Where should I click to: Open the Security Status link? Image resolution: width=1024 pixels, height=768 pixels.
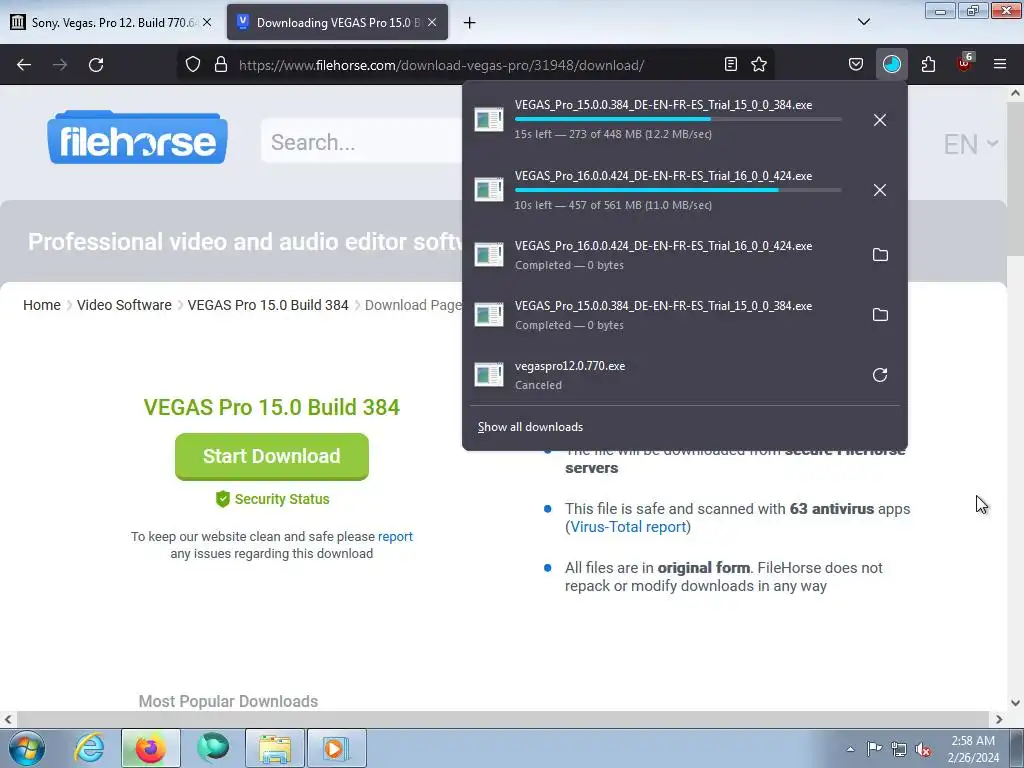(x=272, y=499)
